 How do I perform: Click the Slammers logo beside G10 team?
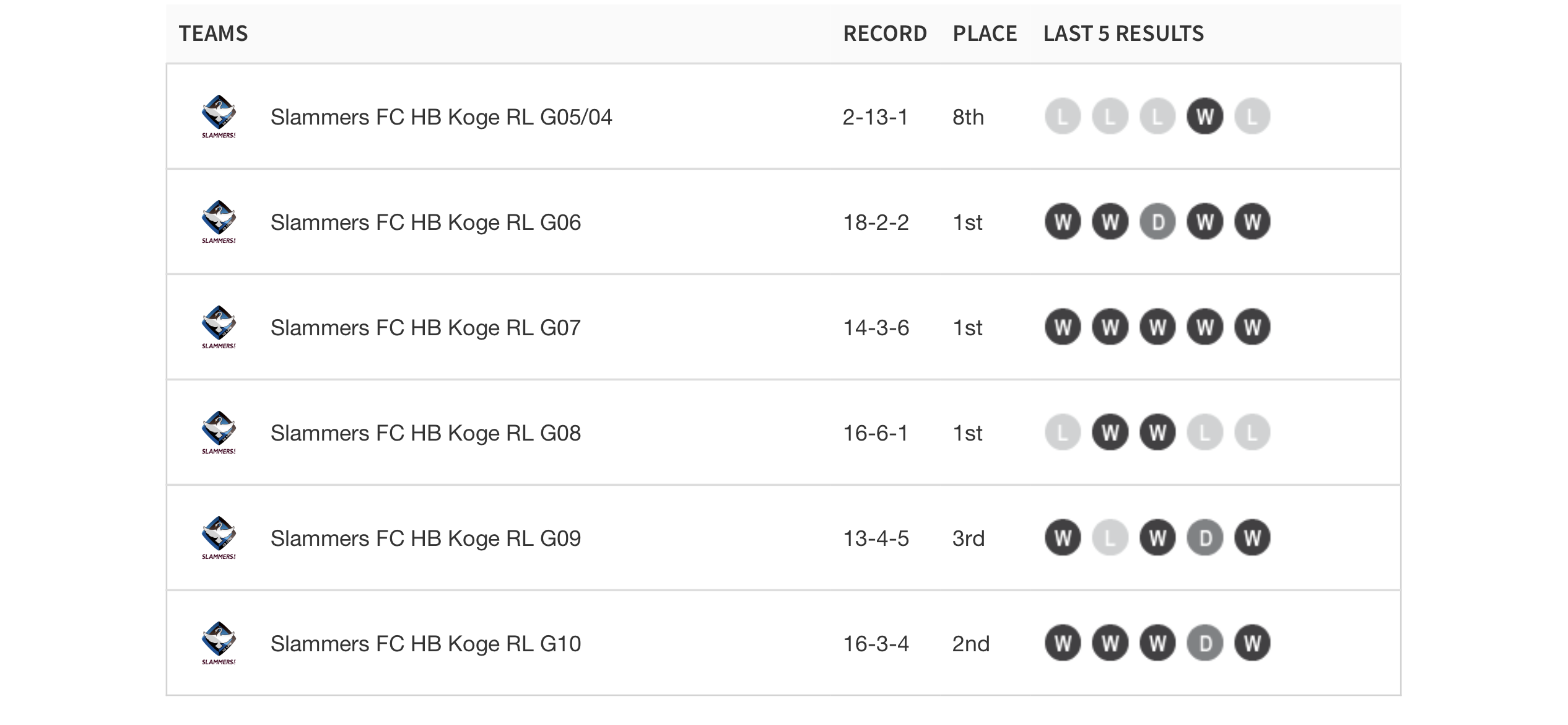[x=219, y=643]
